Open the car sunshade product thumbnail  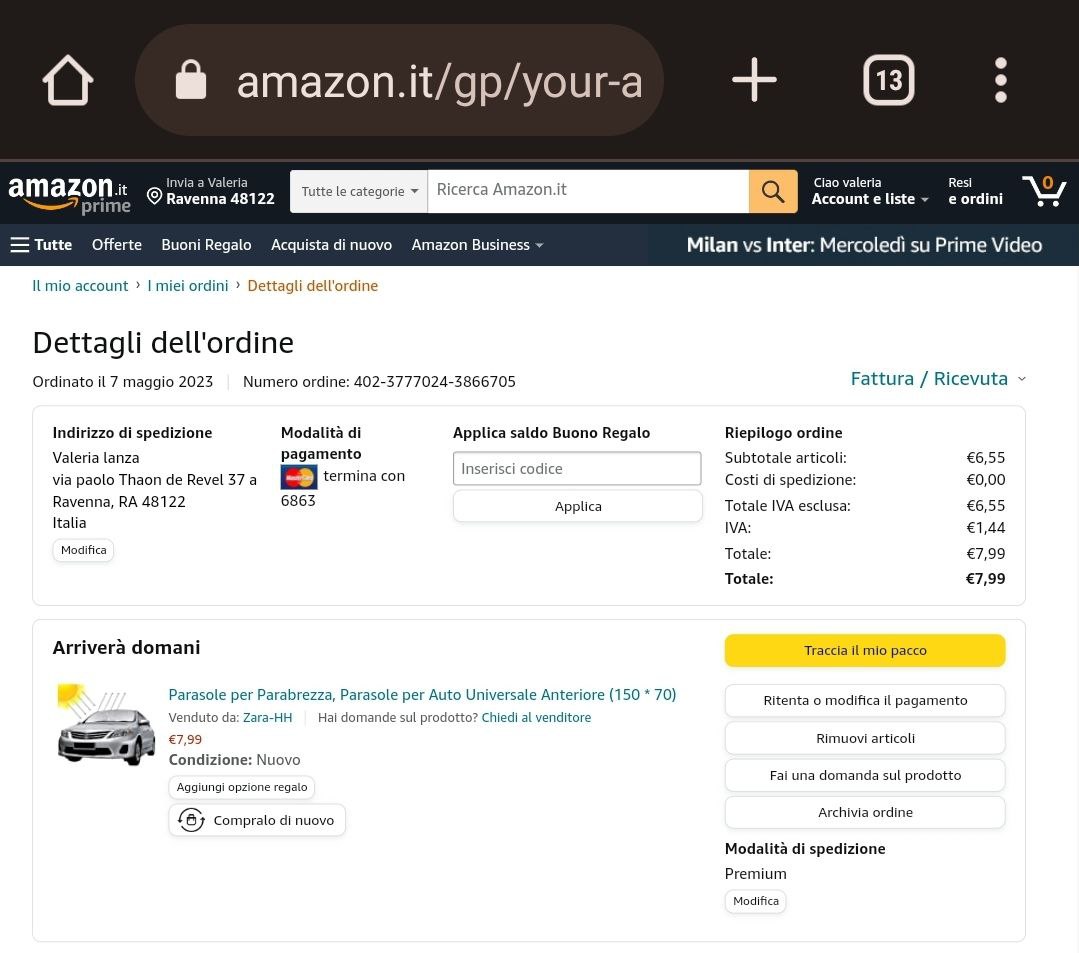tap(106, 726)
